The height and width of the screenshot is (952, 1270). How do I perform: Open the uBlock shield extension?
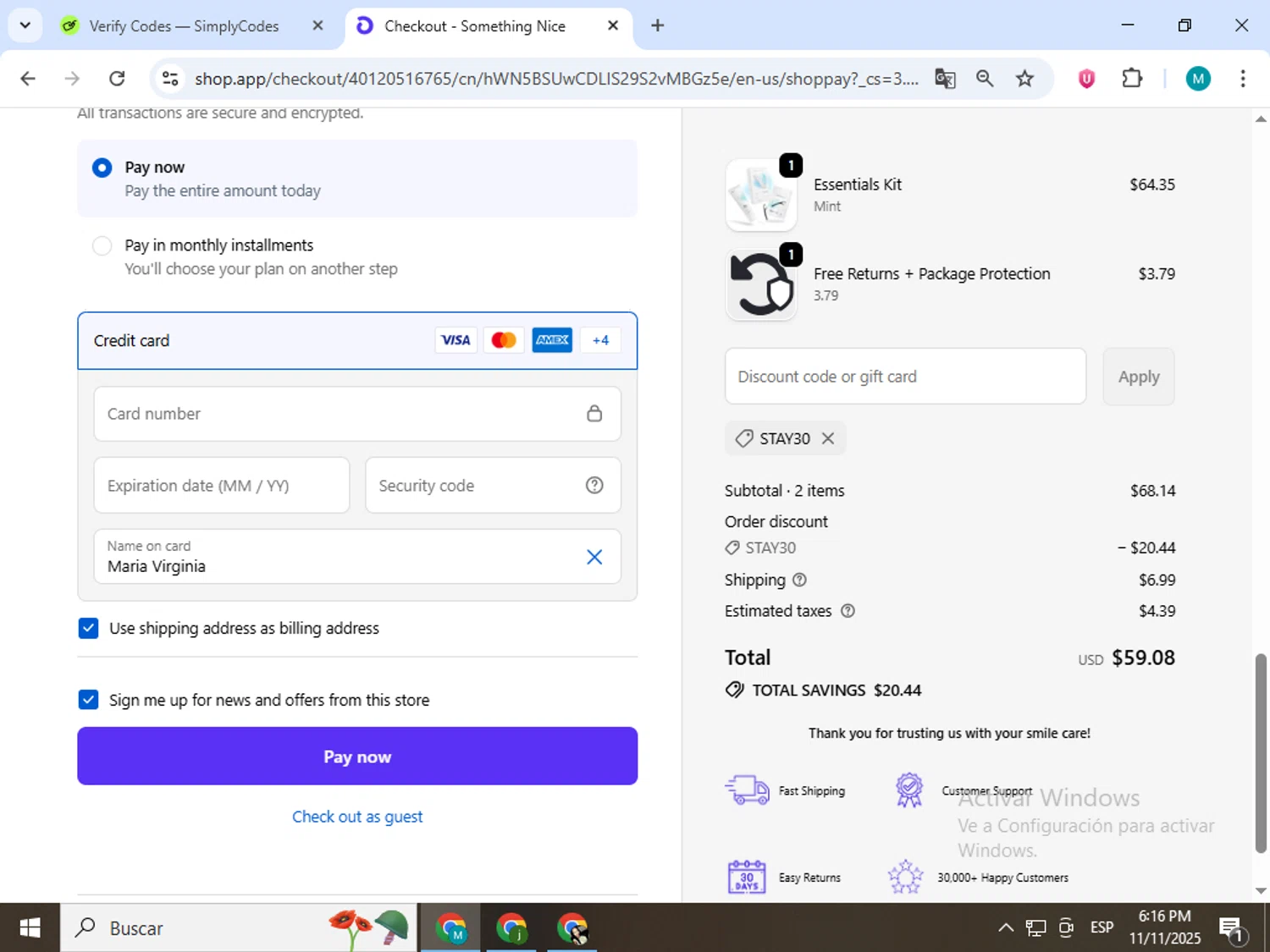(1086, 79)
